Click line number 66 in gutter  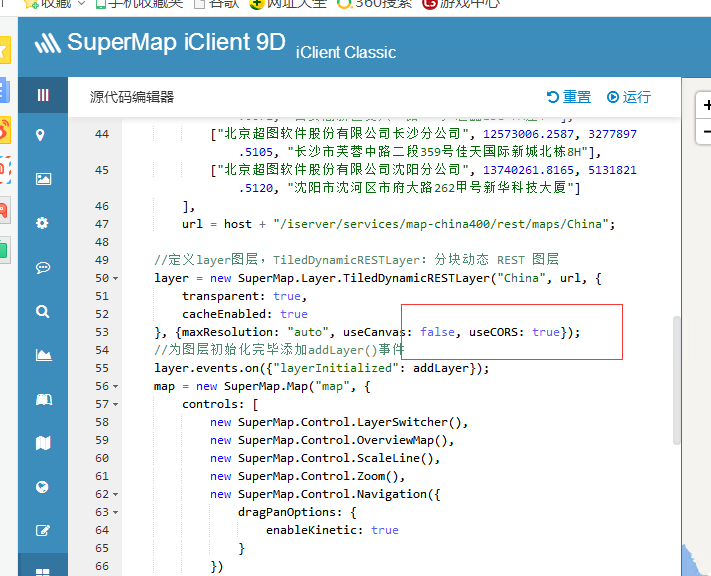tap(102, 566)
